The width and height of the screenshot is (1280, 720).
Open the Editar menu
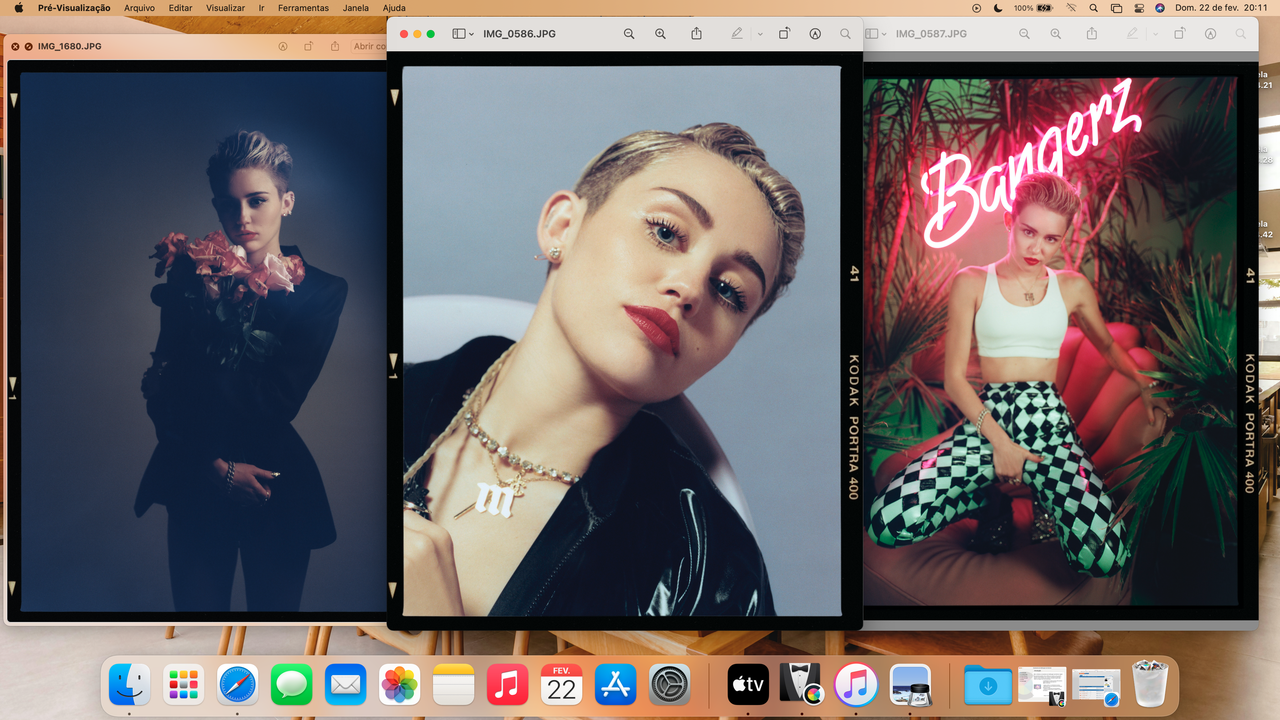click(180, 8)
